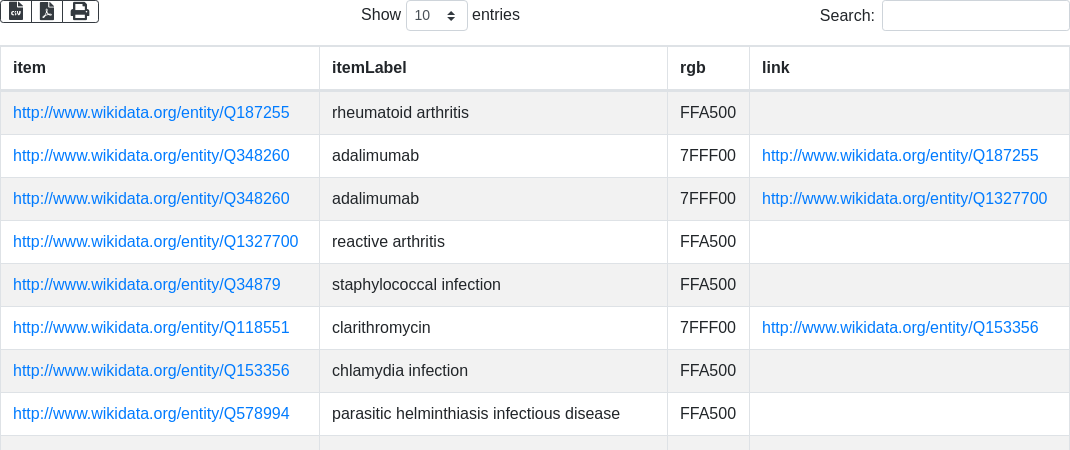This screenshot has height=450, width=1070.
Task: Open the Q153356 item link for chlamydia infection
Action: click(x=151, y=371)
